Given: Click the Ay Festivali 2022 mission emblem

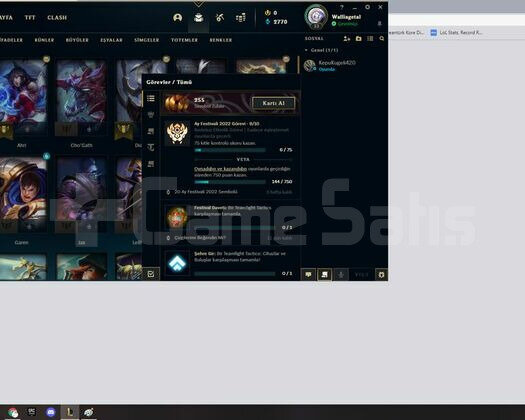Looking at the screenshot, I should [x=177, y=133].
